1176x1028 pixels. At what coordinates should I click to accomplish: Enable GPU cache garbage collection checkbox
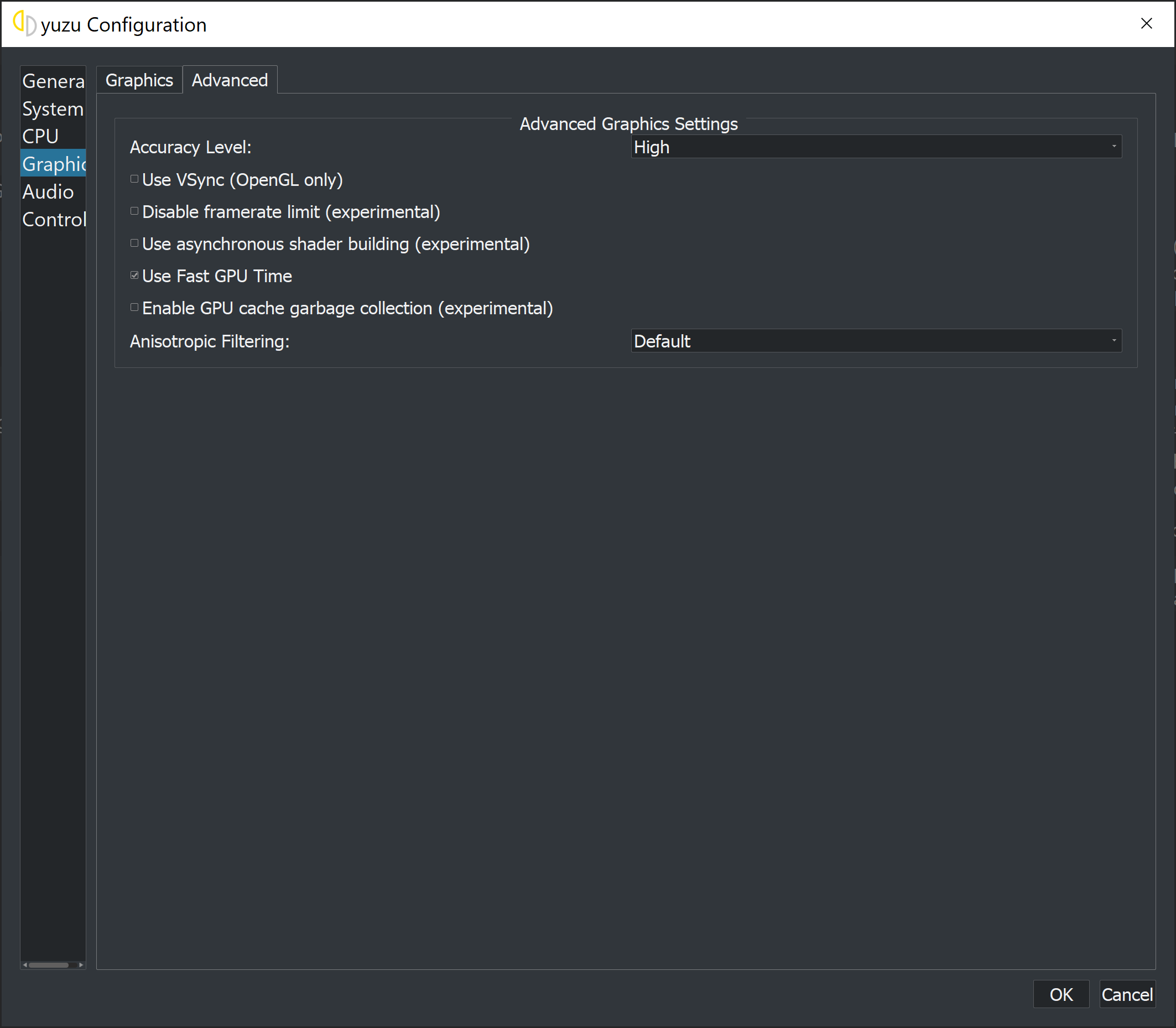[134, 308]
